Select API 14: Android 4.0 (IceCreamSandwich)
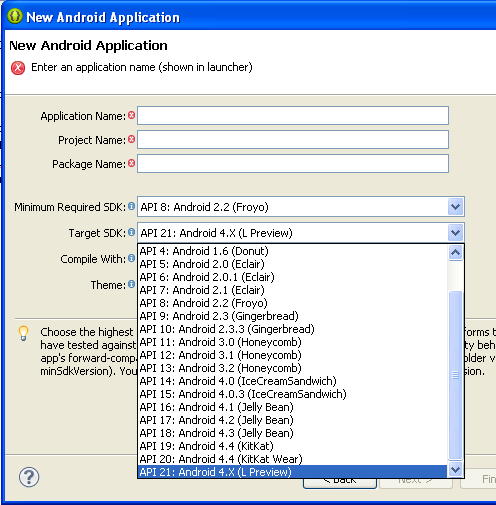 pyautogui.click(x=292, y=381)
